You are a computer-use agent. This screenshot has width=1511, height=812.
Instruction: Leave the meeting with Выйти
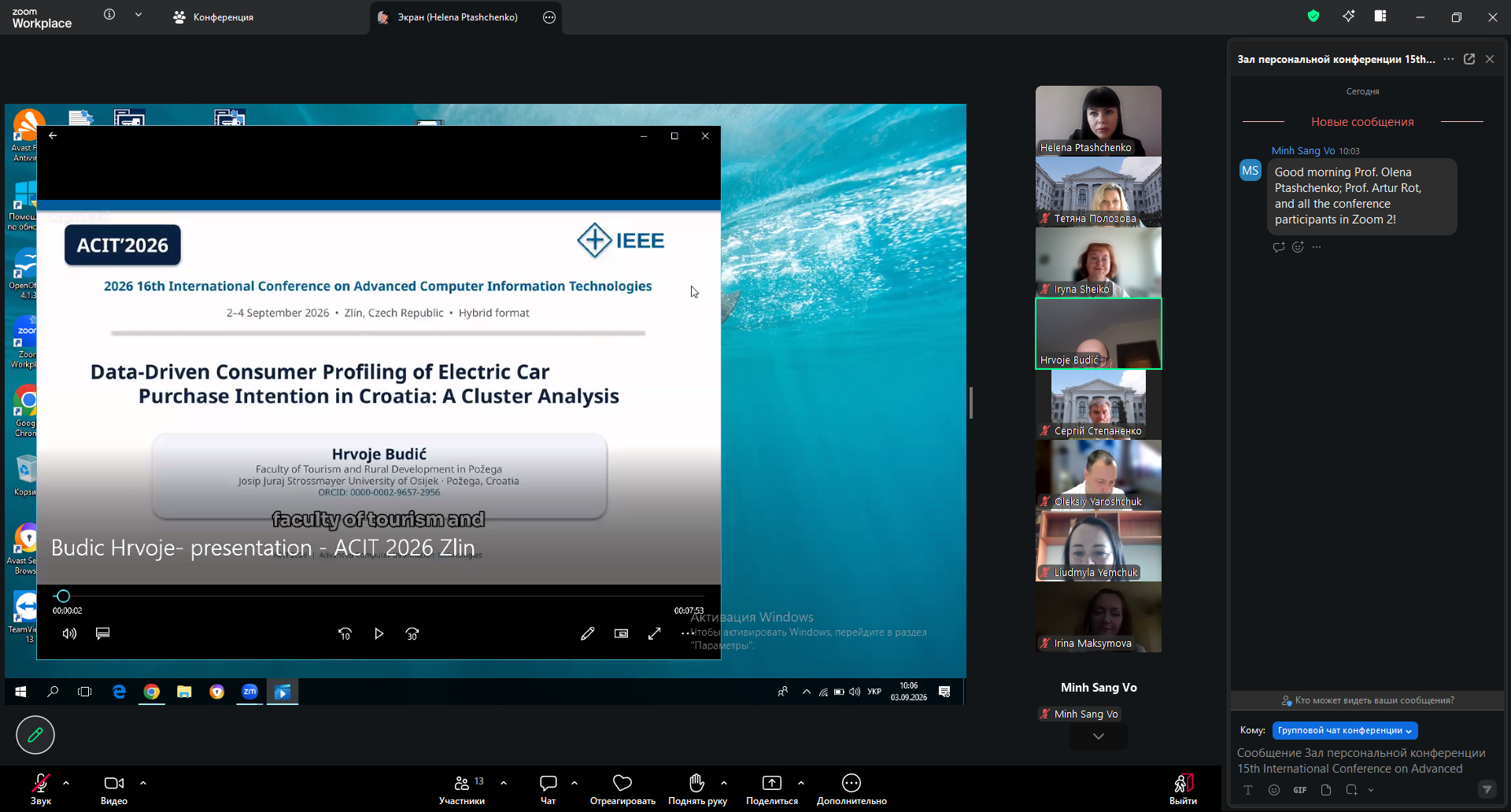coord(1183,789)
